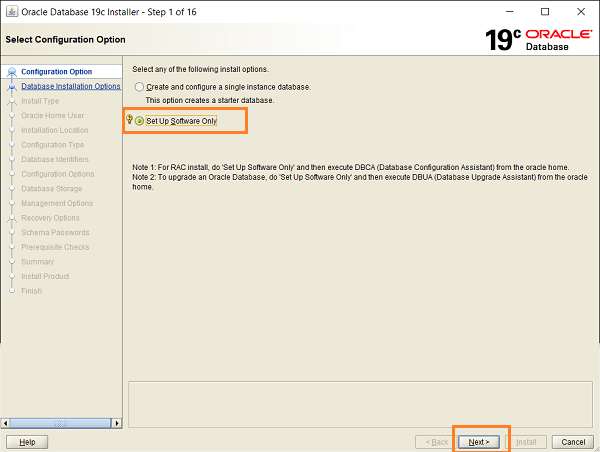
Task: Click the lightbulb hint icon beside Set Up Software Only
Action: (x=129, y=119)
